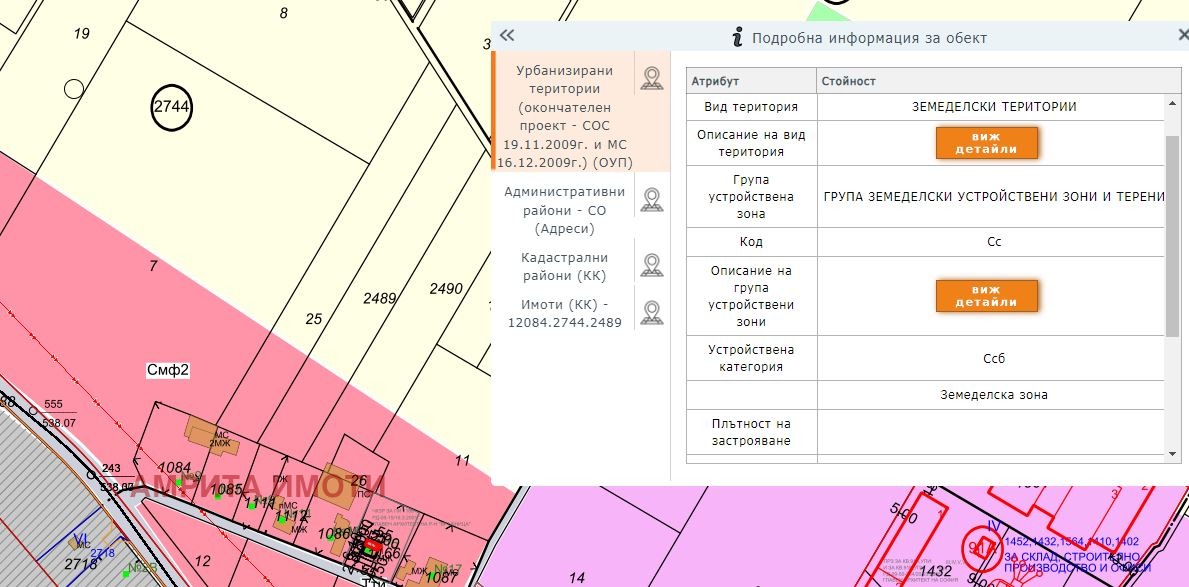
Task: Open the Кадастрални райони (КК) tab
Action: pyautogui.click(x=564, y=266)
